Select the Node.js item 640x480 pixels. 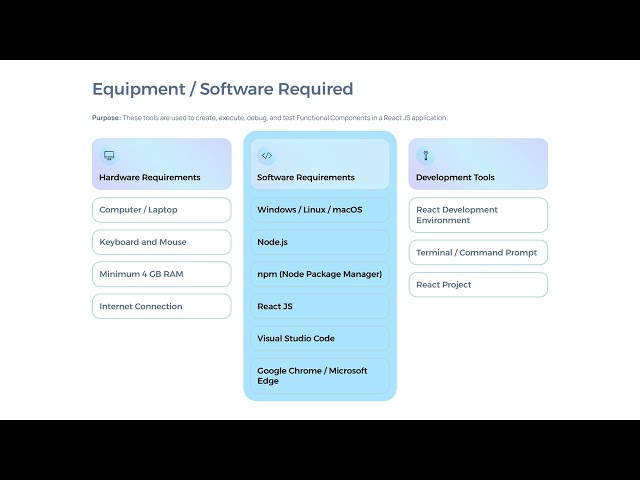click(320, 242)
